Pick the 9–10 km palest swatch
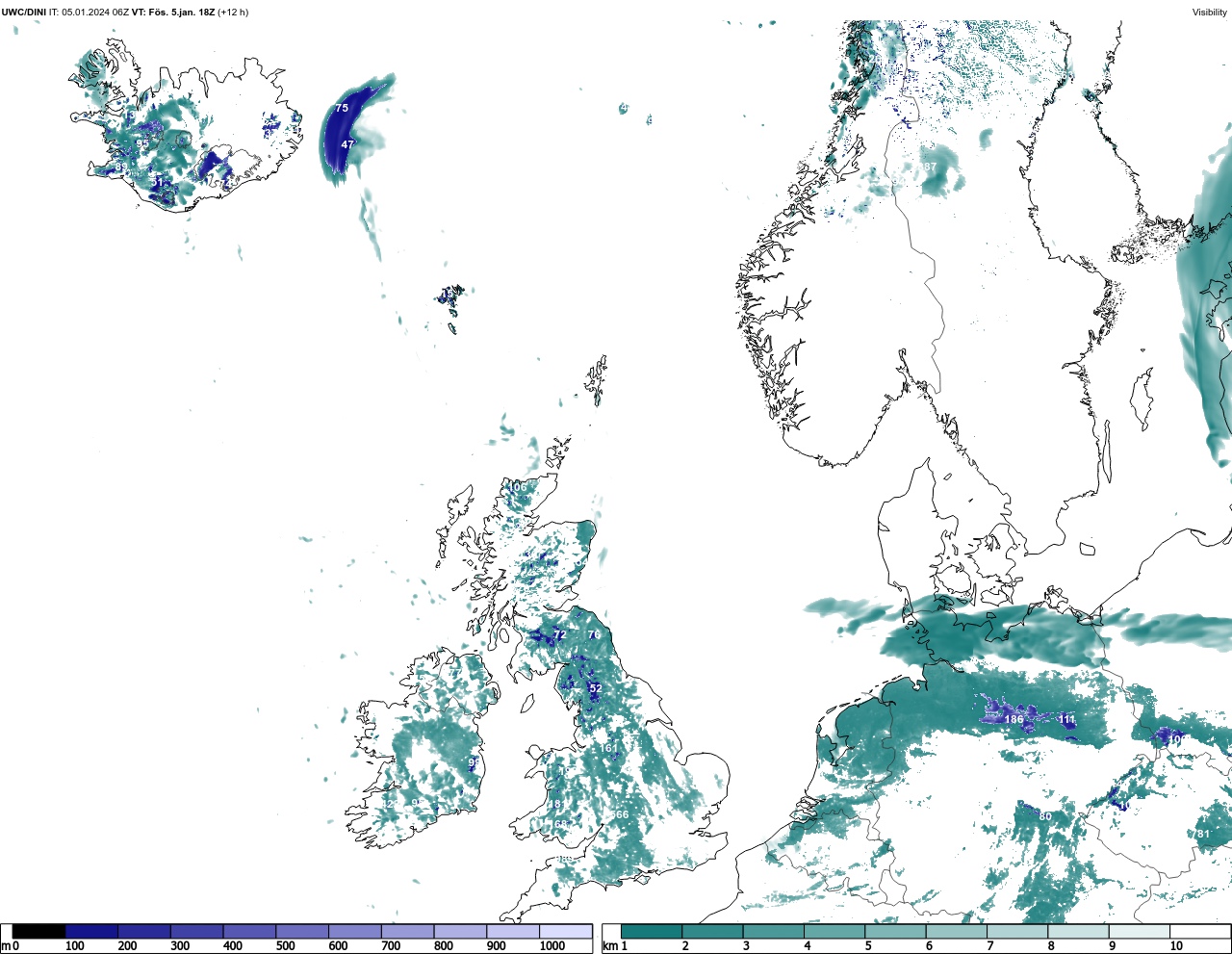The width and height of the screenshot is (1232, 954). point(1139,932)
